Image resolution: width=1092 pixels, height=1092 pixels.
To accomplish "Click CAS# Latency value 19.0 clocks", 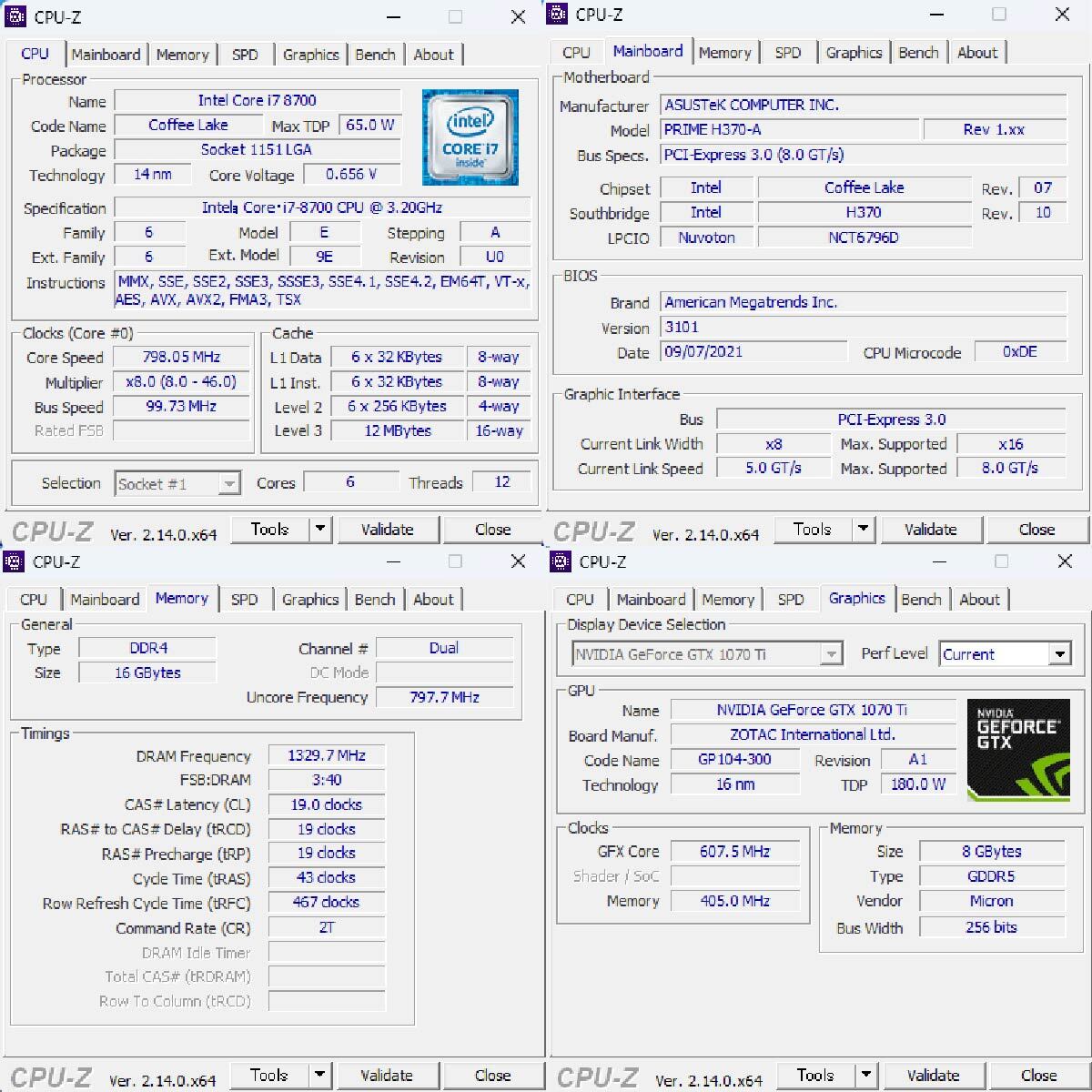I will 327,804.
